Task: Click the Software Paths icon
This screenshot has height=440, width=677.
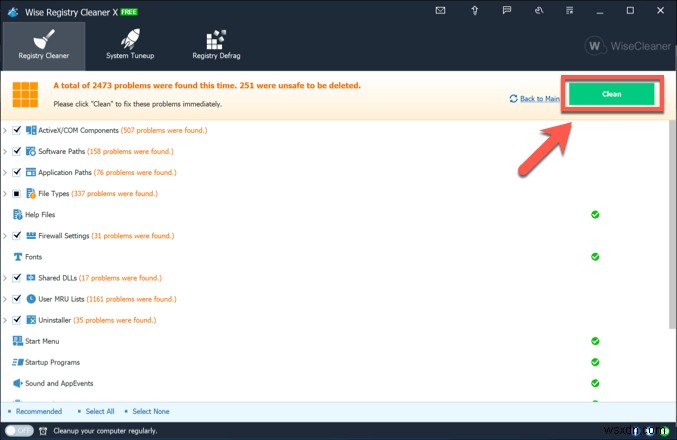Action: coord(31,151)
